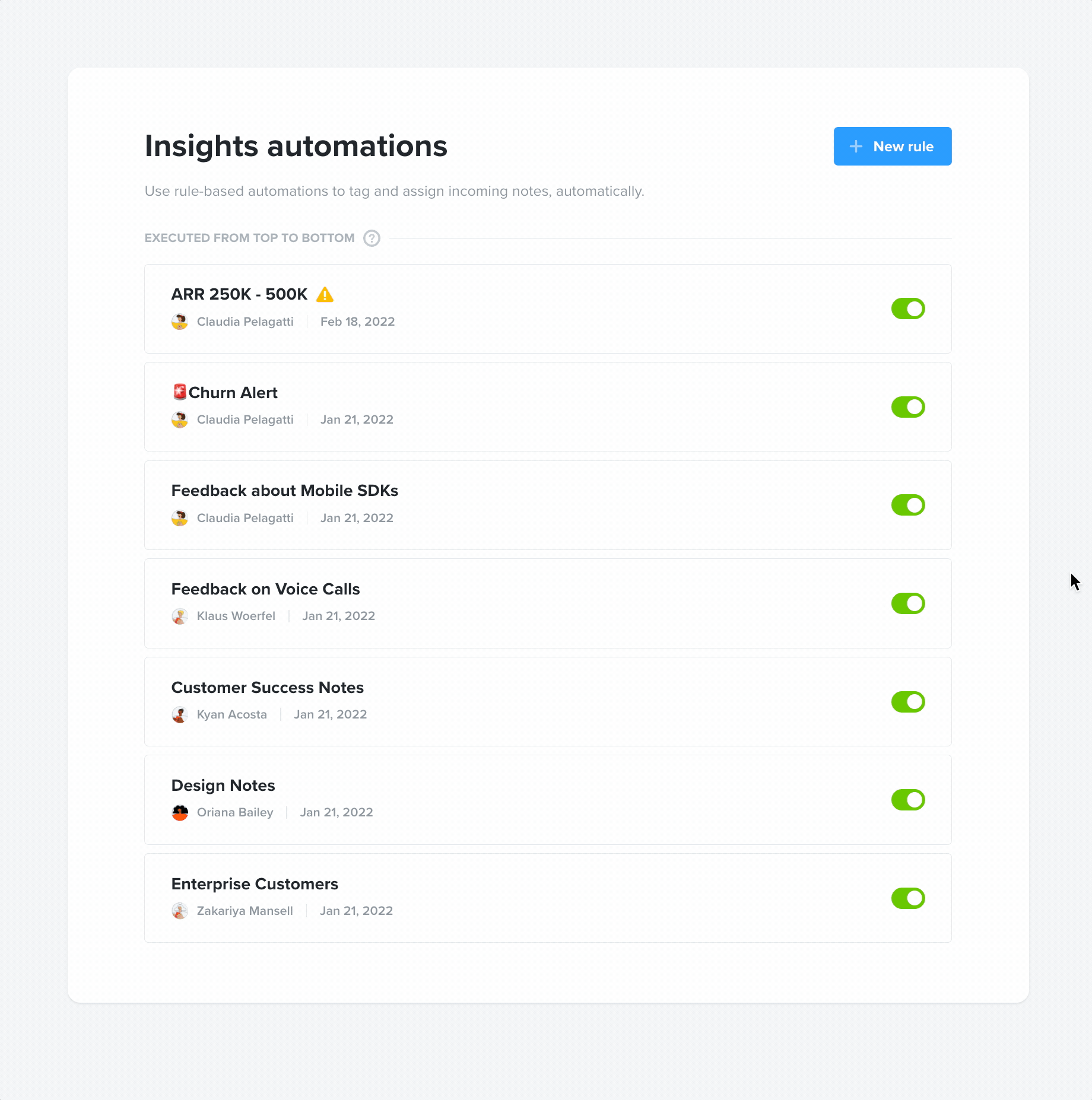This screenshot has width=1092, height=1100.
Task: Click the siren emoji beside Churn Alert
Action: click(179, 392)
